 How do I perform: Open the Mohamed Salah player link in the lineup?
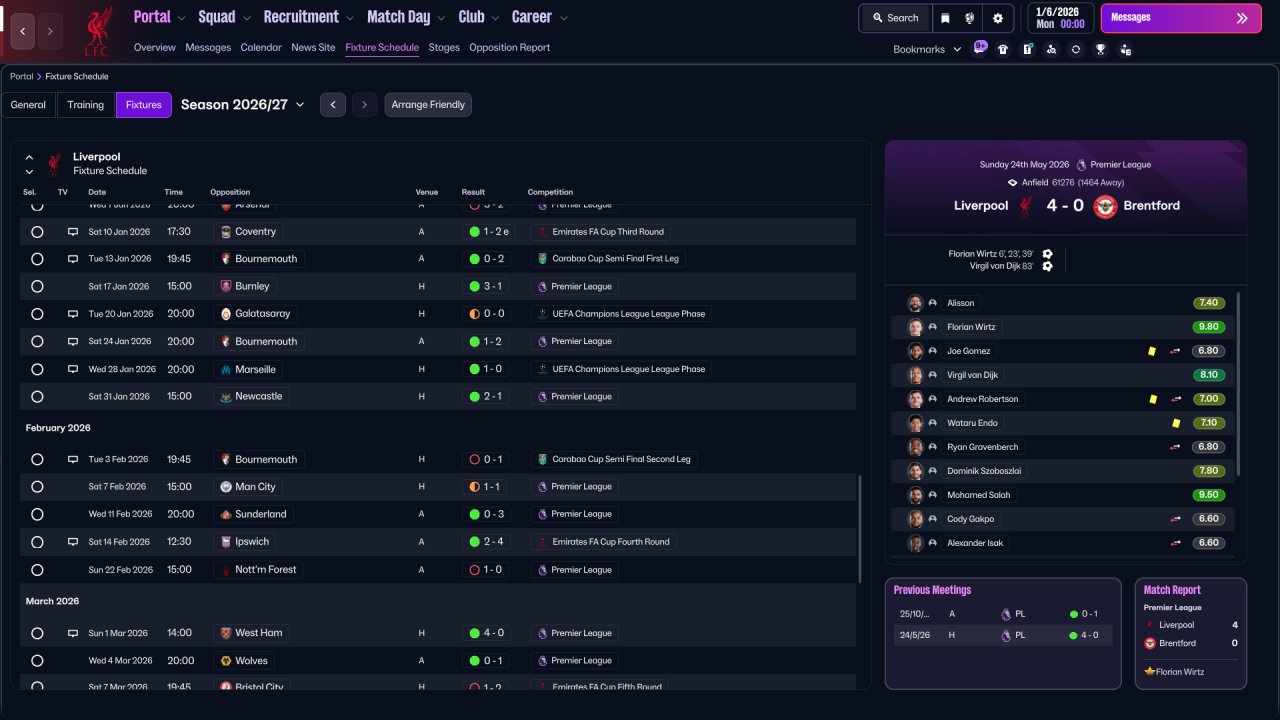tap(978, 495)
